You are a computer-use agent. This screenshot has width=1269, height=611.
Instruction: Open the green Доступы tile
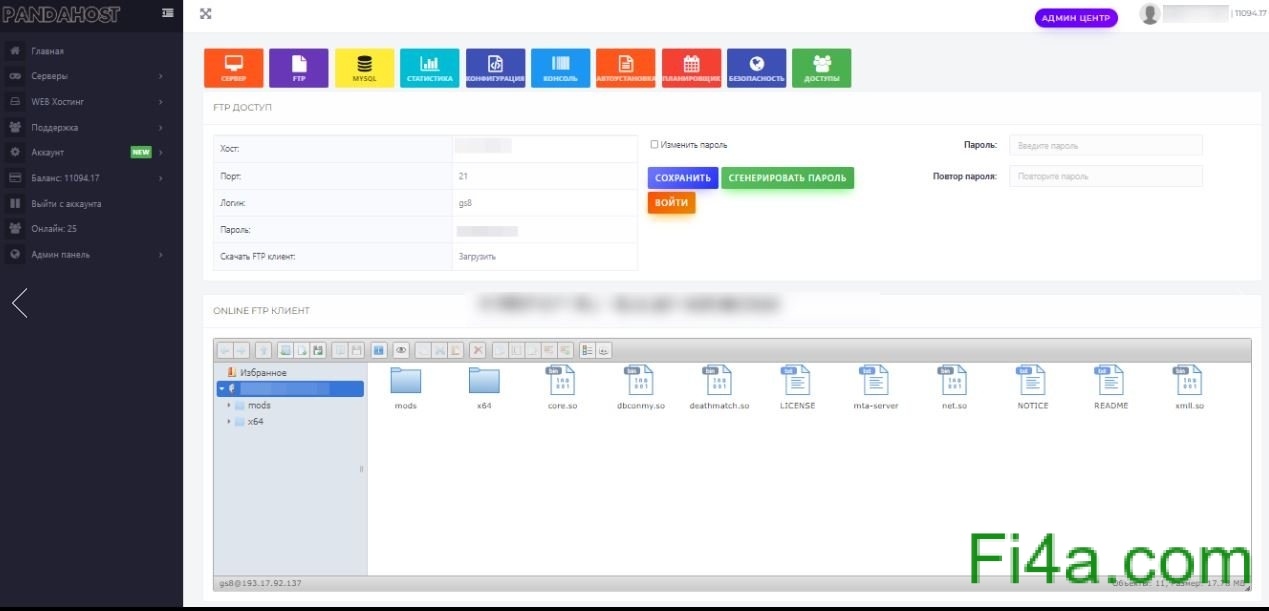[x=822, y=68]
